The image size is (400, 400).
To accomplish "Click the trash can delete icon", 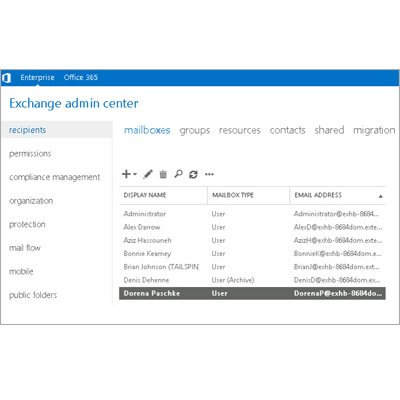I will point(163,174).
